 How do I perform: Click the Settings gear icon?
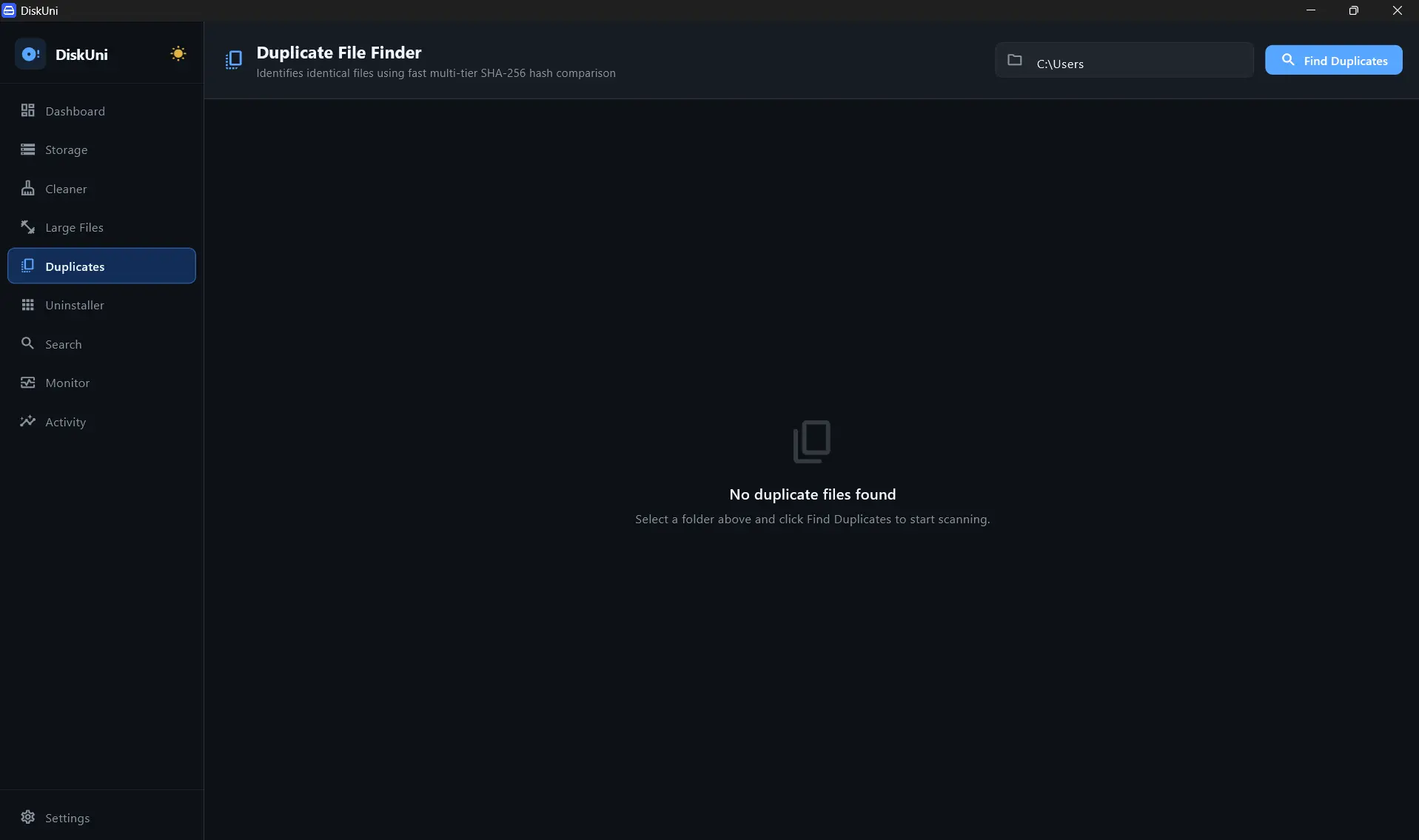coord(28,817)
